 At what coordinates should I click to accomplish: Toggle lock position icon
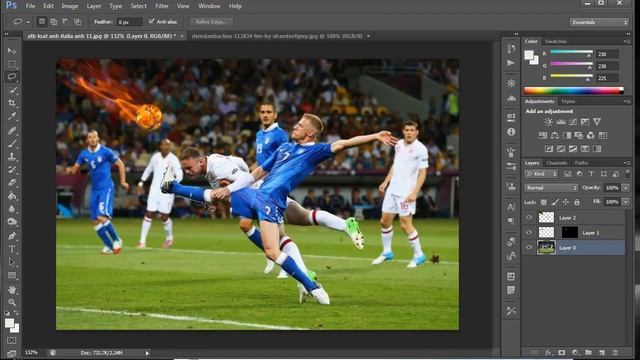566,202
